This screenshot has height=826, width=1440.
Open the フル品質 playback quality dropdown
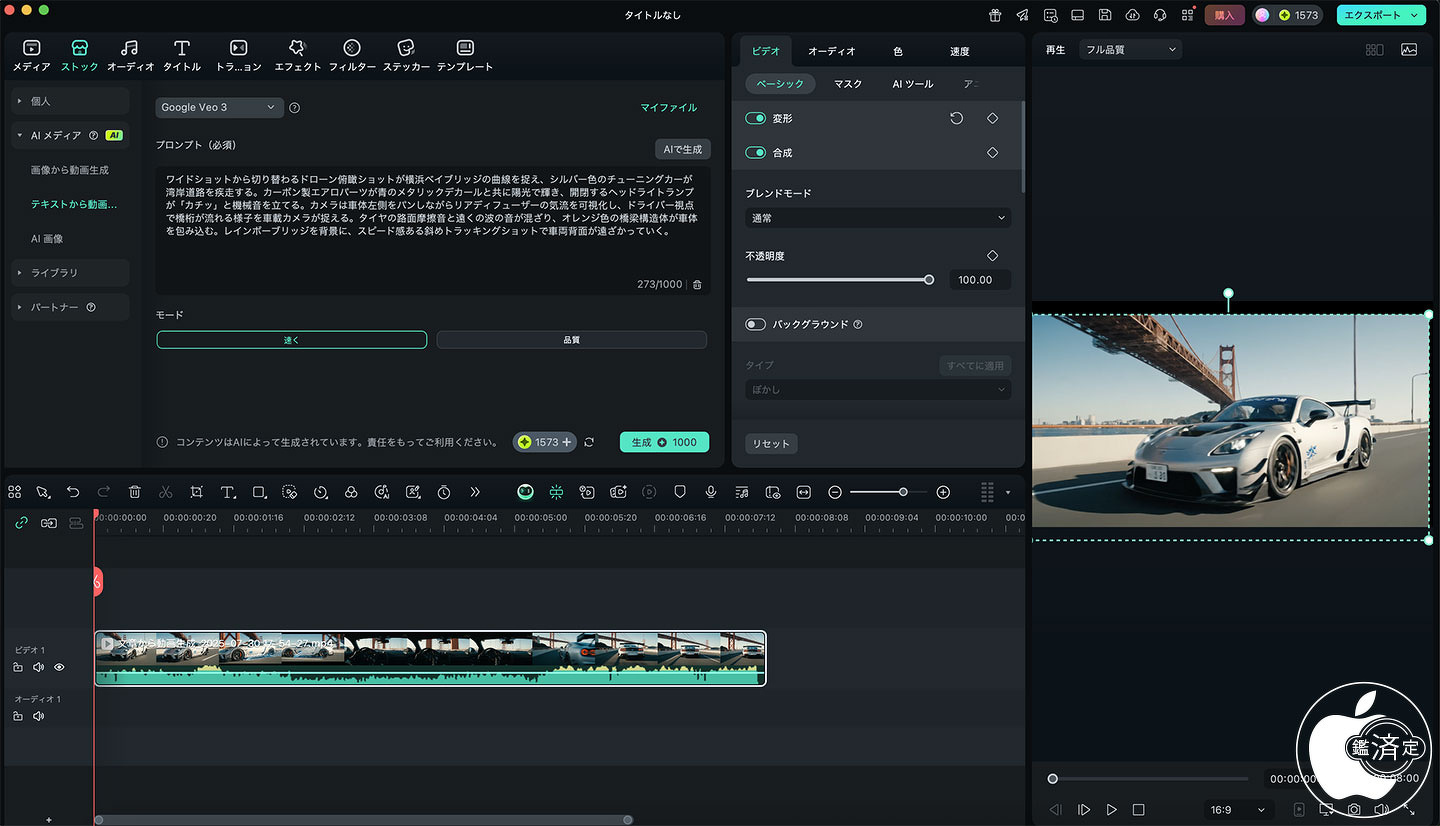pyautogui.click(x=1130, y=49)
